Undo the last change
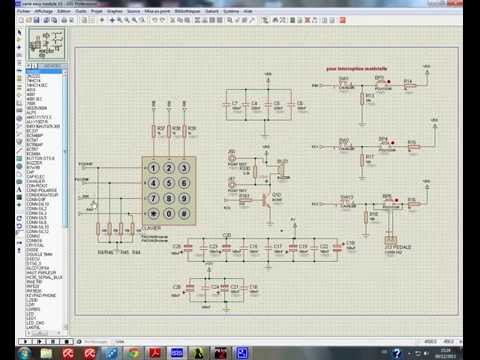Viewport: 480px width, 360px height. [154, 20]
